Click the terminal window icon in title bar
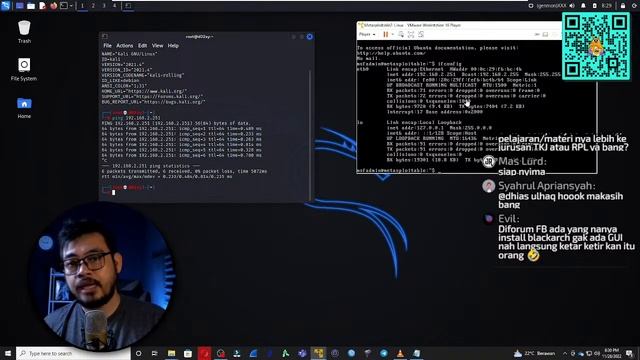The width and height of the screenshot is (640, 360). click(x=105, y=36)
